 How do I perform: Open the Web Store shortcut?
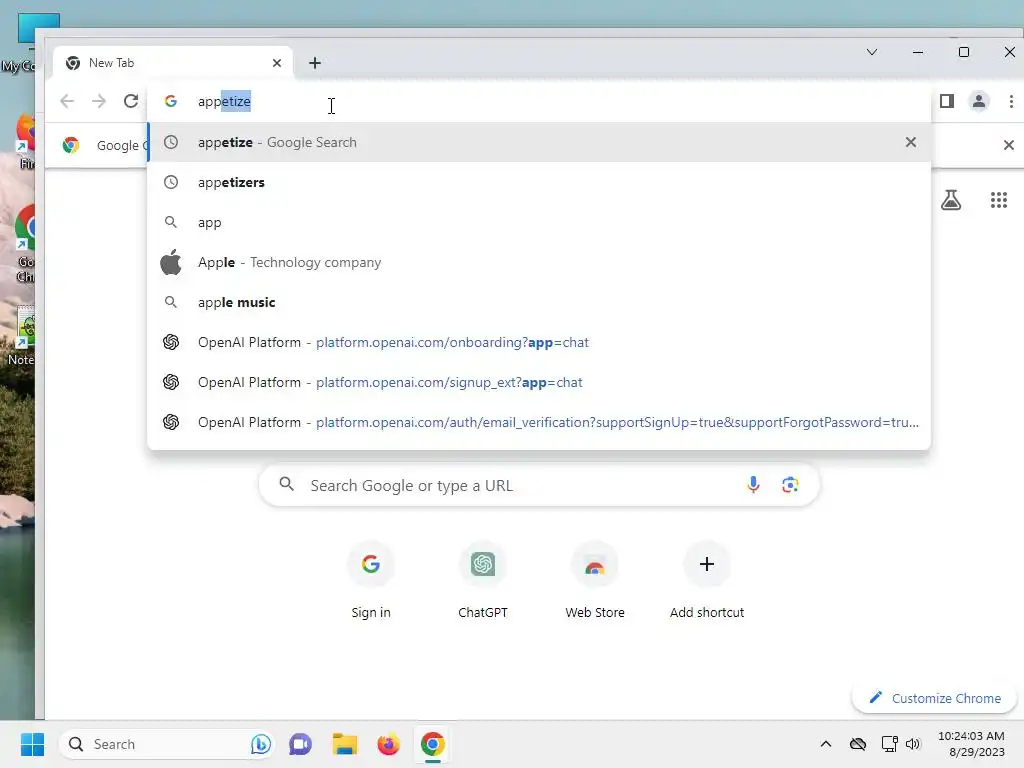595,581
